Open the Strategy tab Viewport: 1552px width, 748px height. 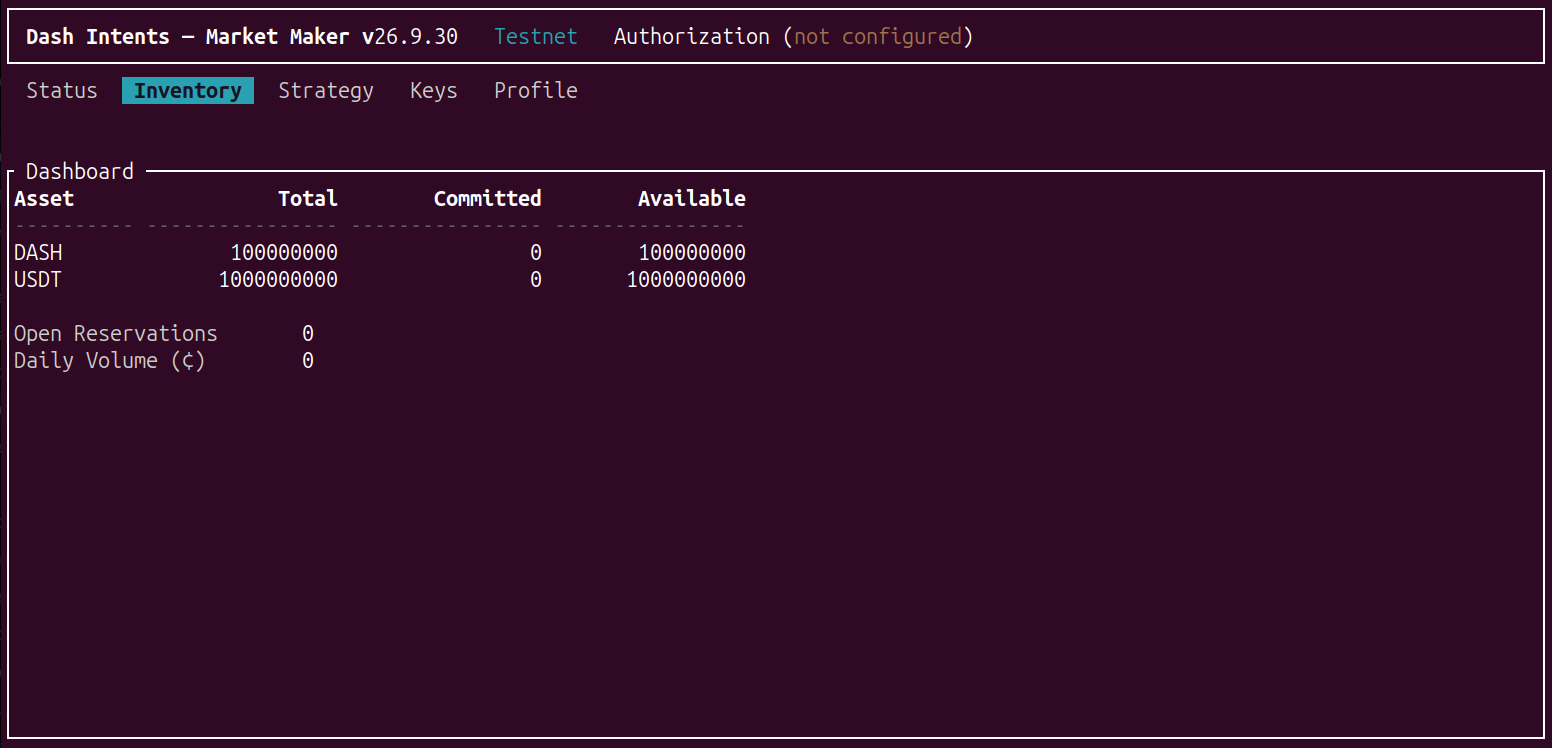tap(326, 91)
